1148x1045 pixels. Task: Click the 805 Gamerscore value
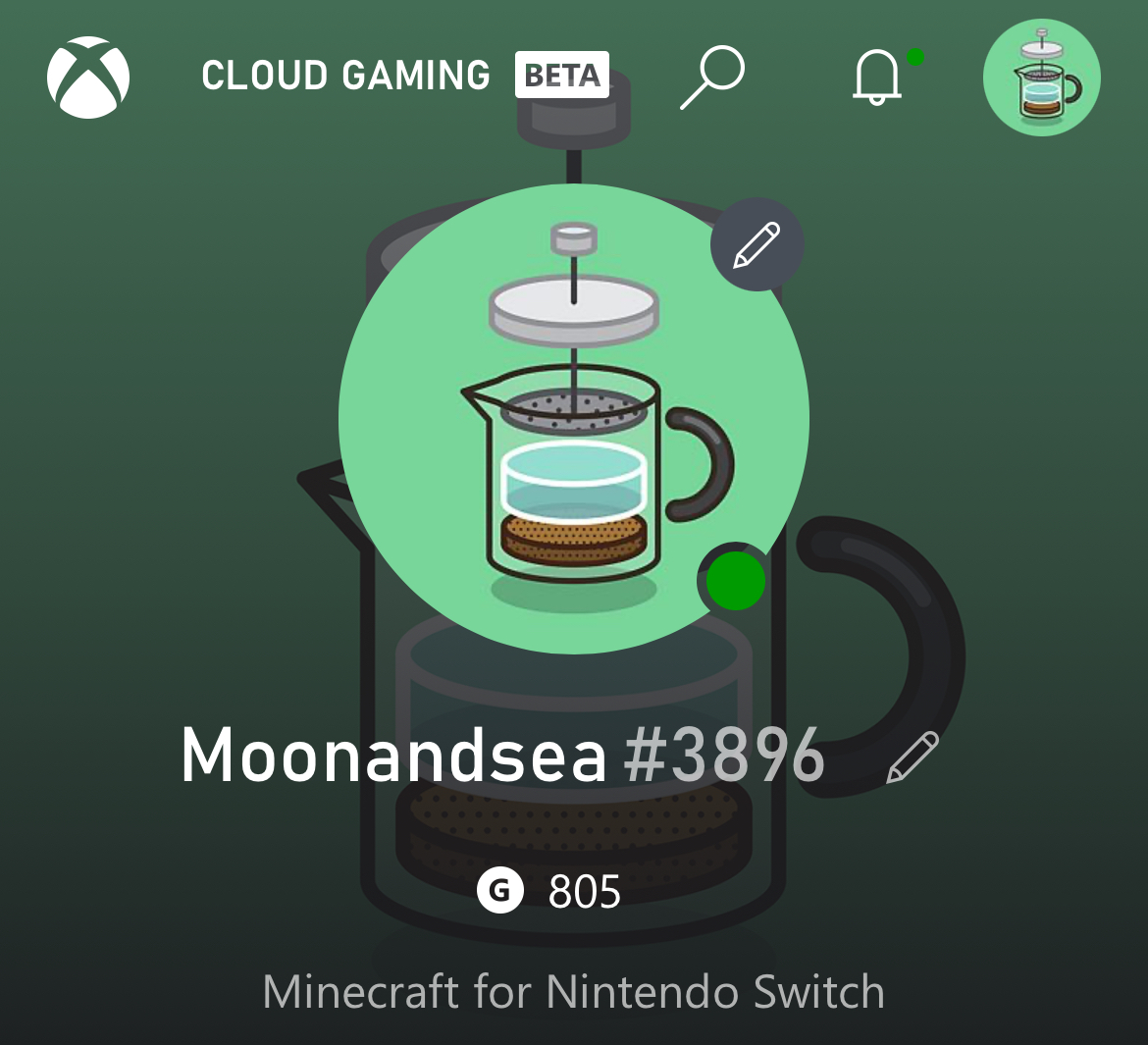coord(584,891)
